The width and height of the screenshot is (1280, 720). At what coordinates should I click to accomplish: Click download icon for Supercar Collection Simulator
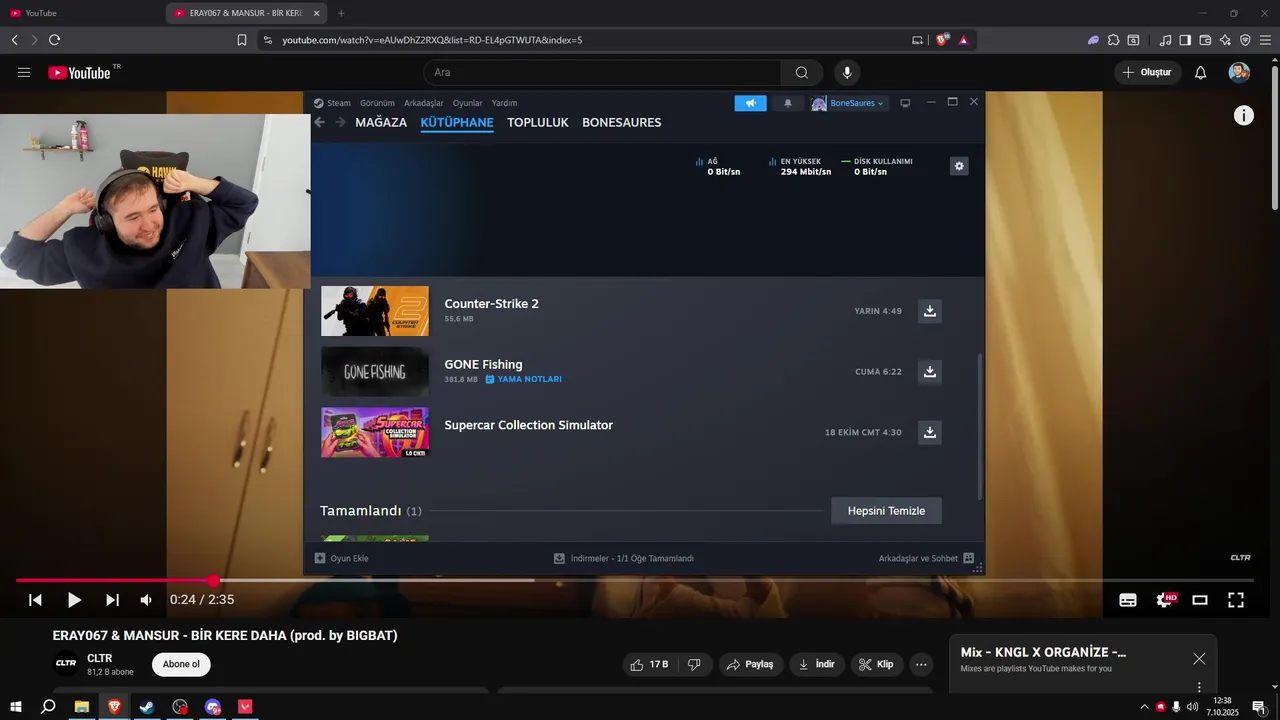(930, 432)
